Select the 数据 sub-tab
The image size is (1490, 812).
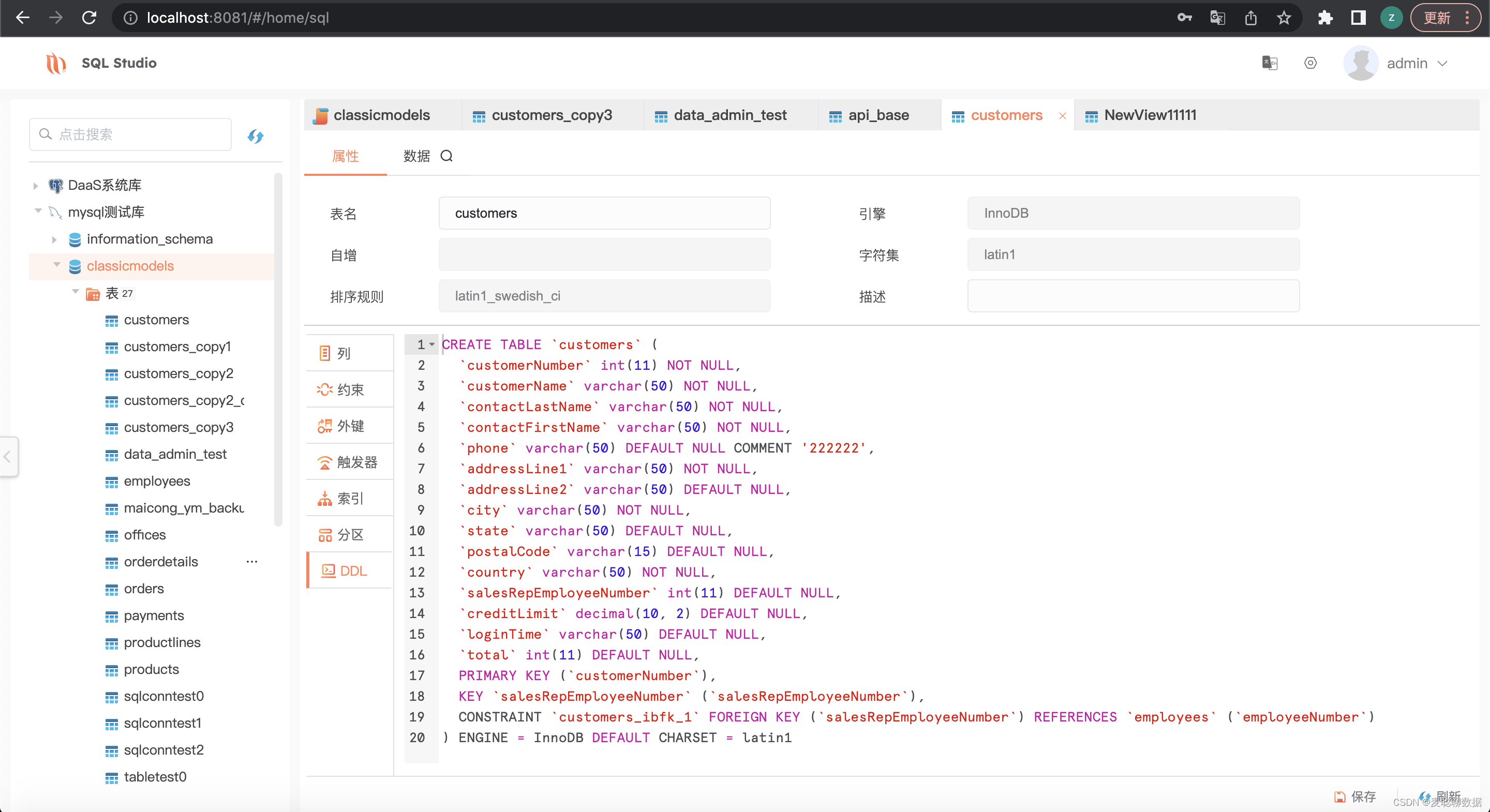[416, 156]
